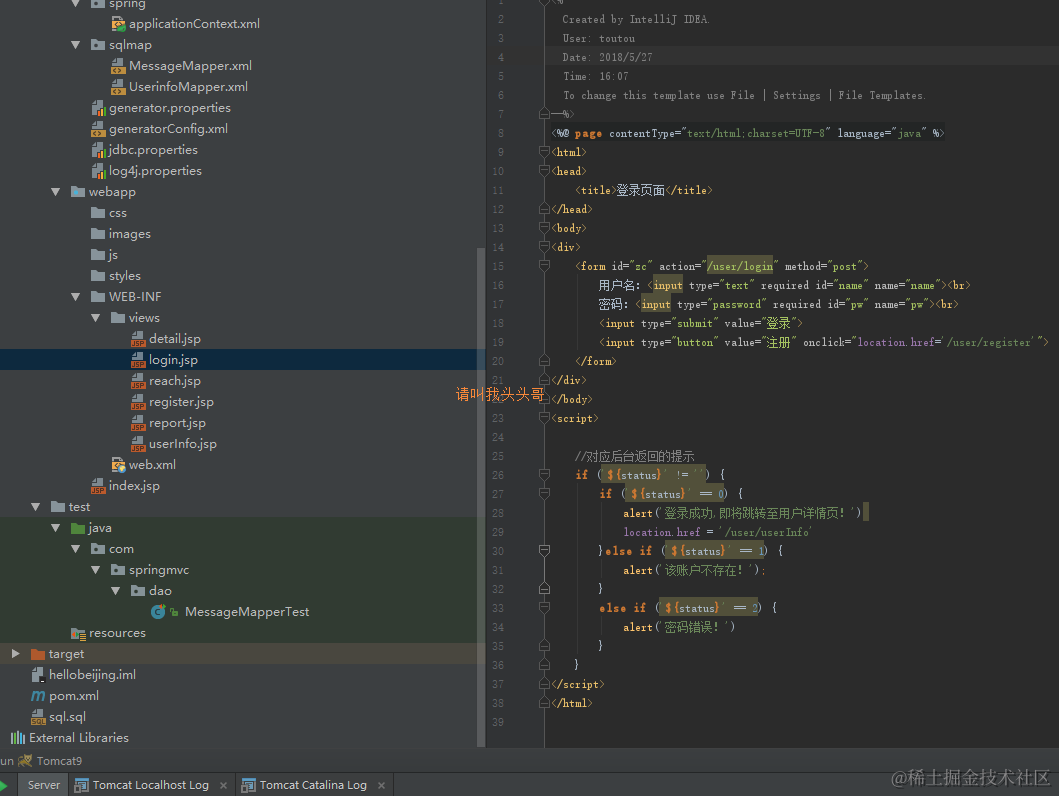Image resolution: width=1059 pixels, height=796 pixels.
Task: Open Tomcat Catalina Log tab
Action: pos(313,785)
